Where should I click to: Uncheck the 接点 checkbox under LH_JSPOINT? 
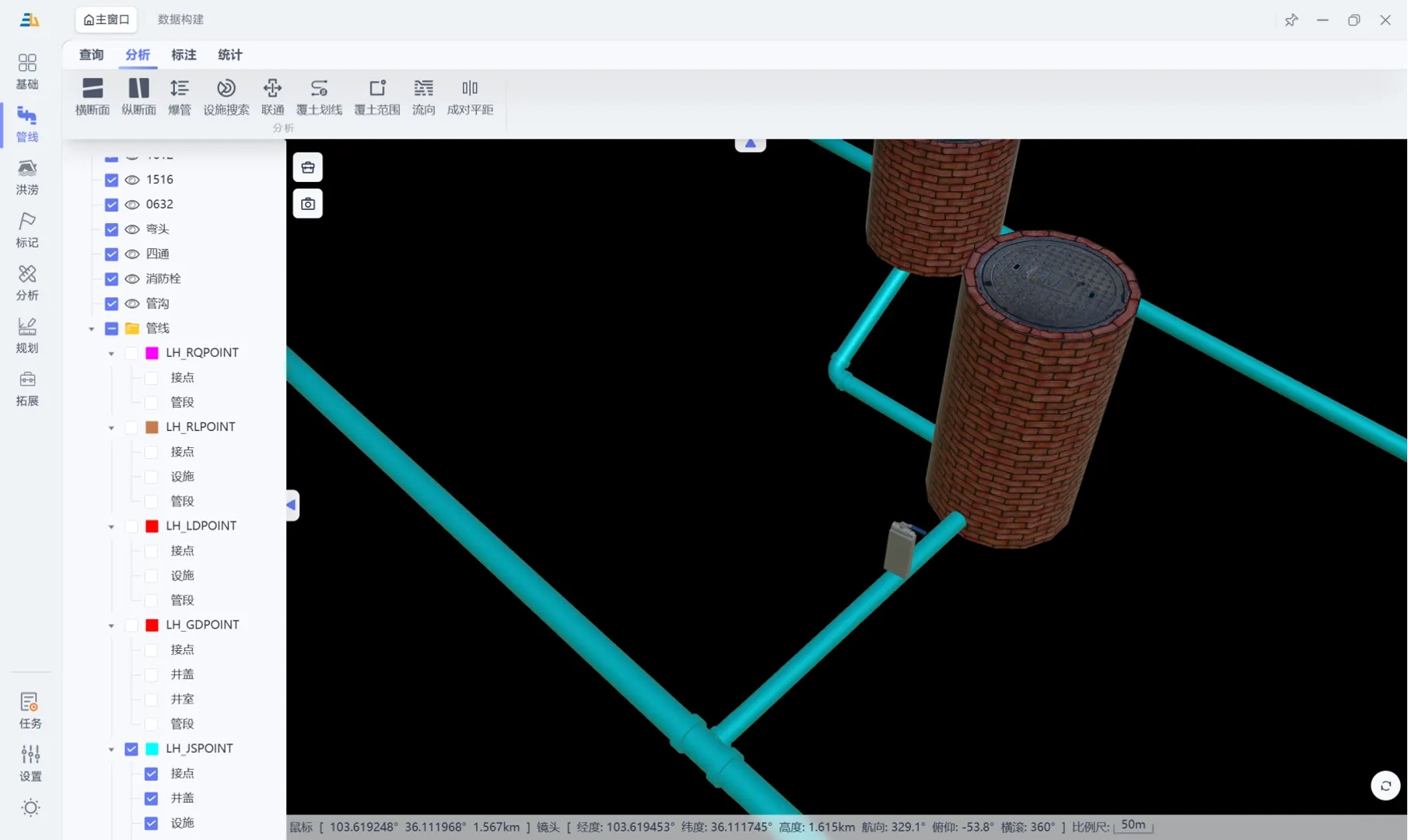[152, 774]
